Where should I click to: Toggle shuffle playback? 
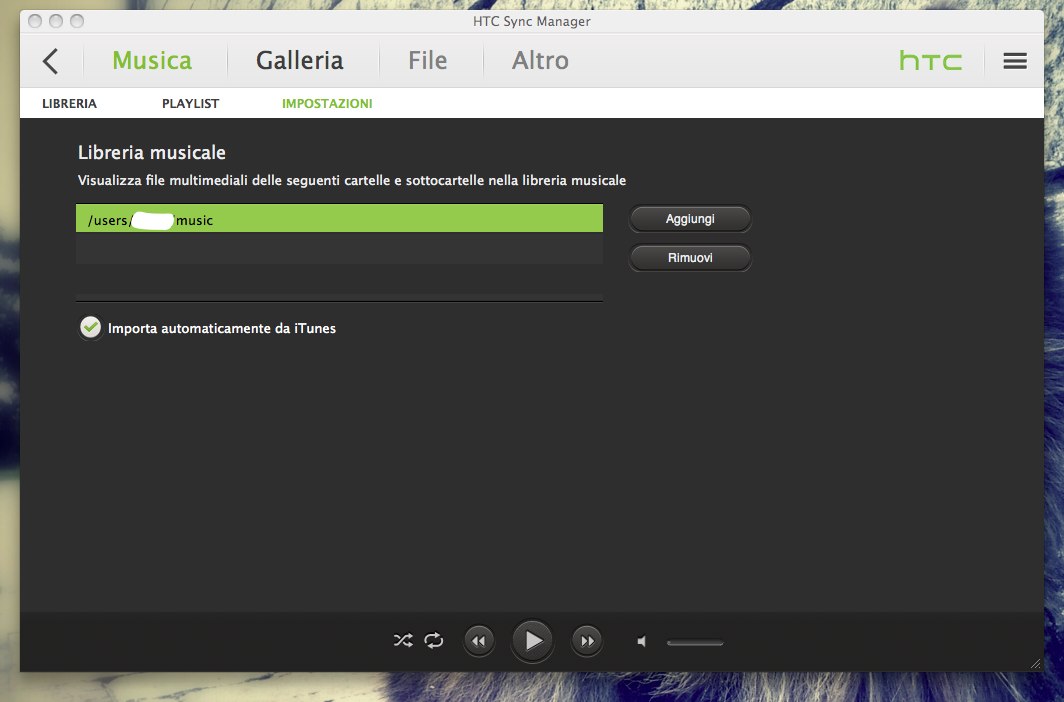[x=402, y=640]
